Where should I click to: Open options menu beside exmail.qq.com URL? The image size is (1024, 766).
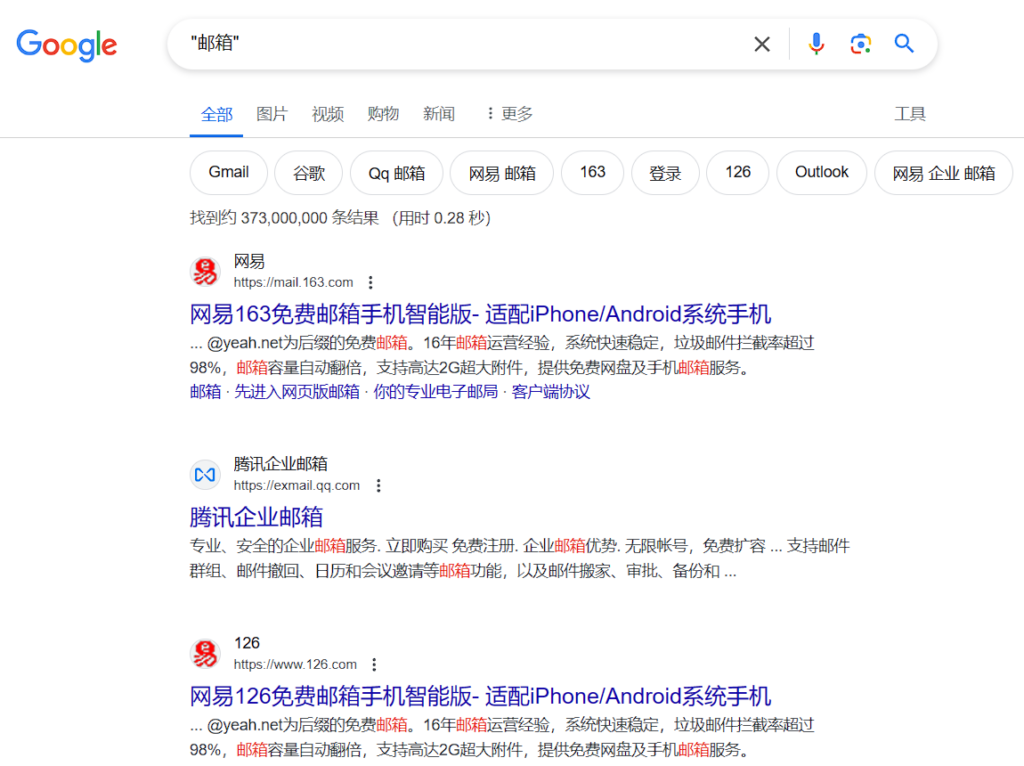[x=378, y=485]
